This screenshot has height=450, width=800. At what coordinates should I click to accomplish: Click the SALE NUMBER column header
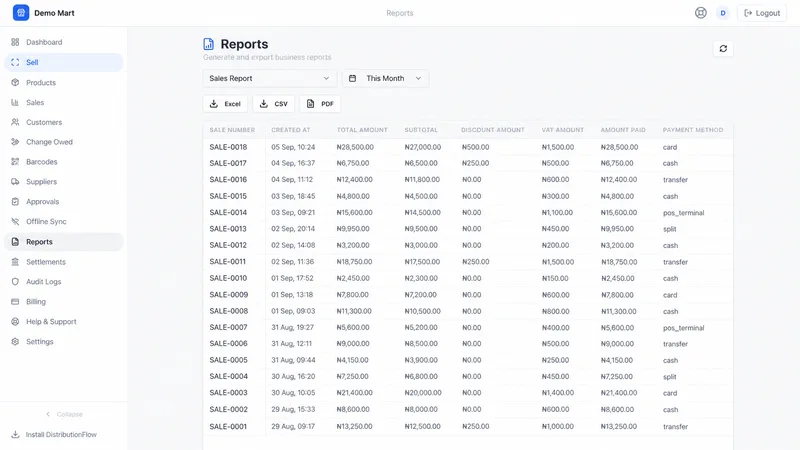coord(232,130)
